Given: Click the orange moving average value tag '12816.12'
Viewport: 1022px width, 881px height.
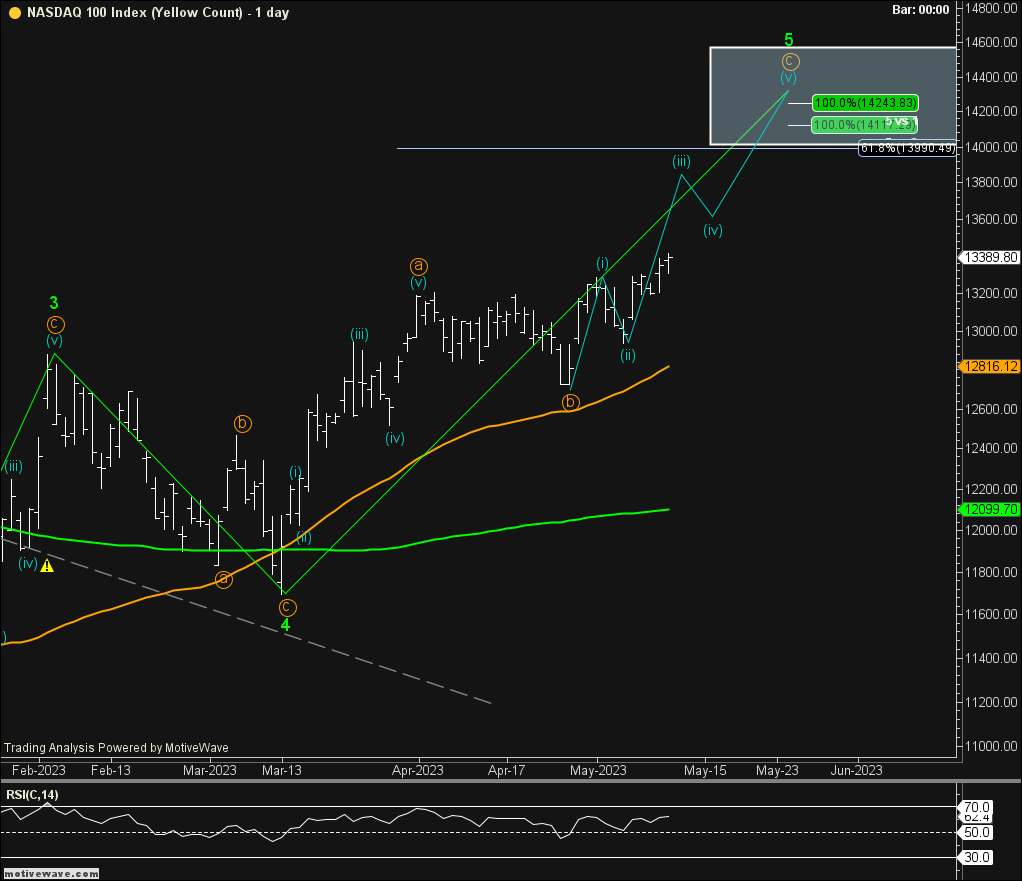Looking at the screenshot, I should click(x=991, y=366).
